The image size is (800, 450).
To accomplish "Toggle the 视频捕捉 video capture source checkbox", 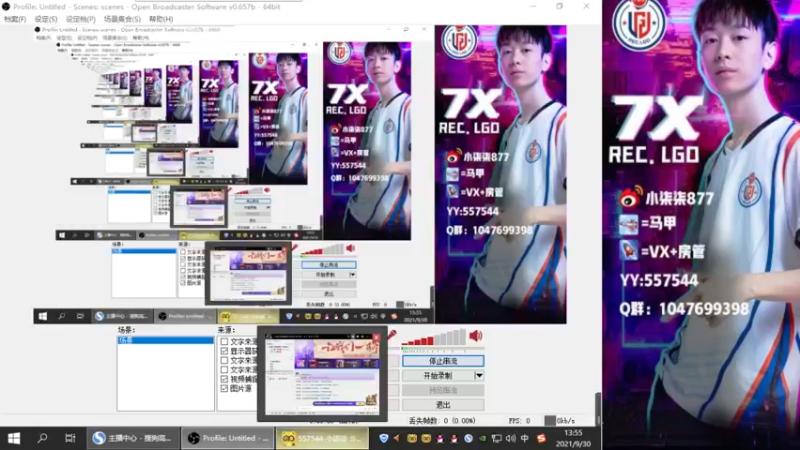I will (x=224, y=379).
